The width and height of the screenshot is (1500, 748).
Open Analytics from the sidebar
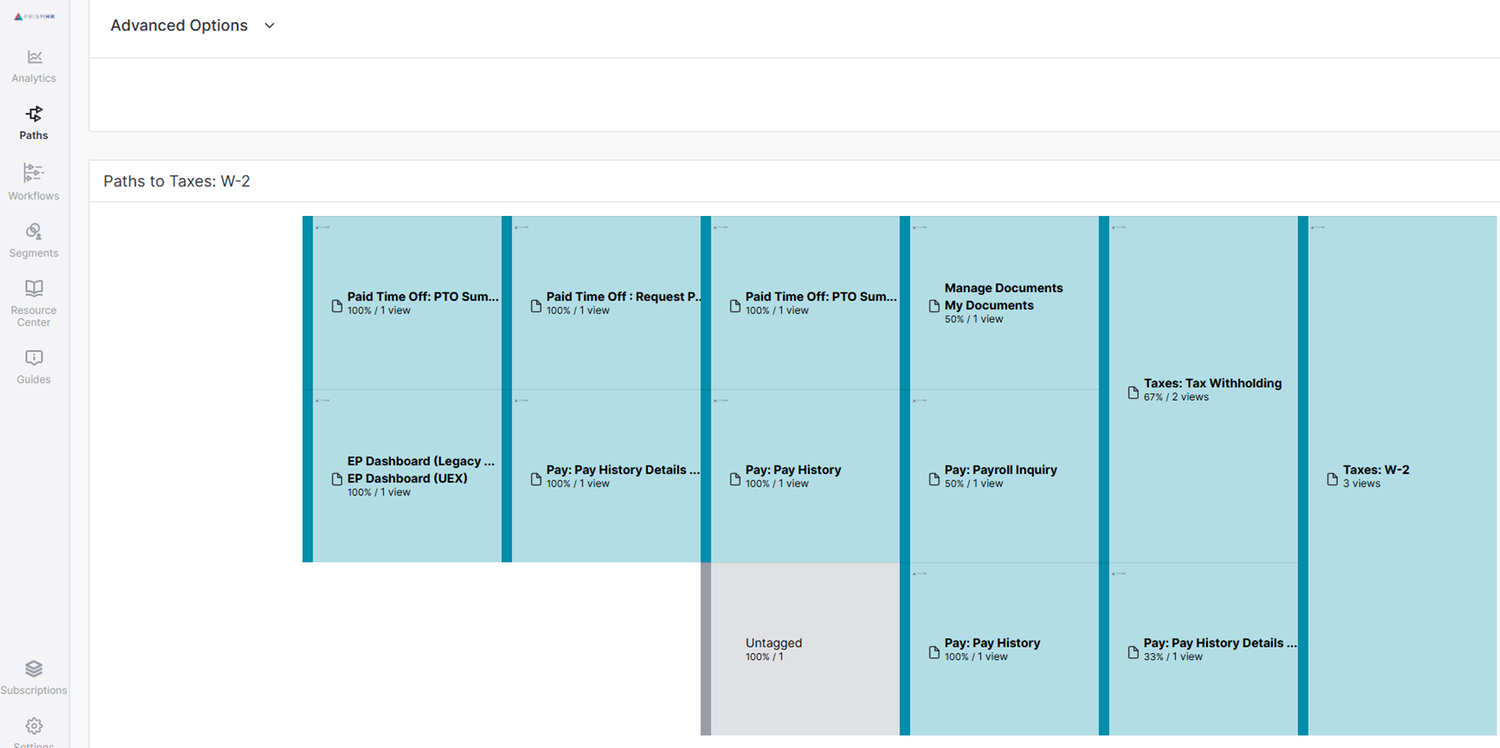coord(34,66)
